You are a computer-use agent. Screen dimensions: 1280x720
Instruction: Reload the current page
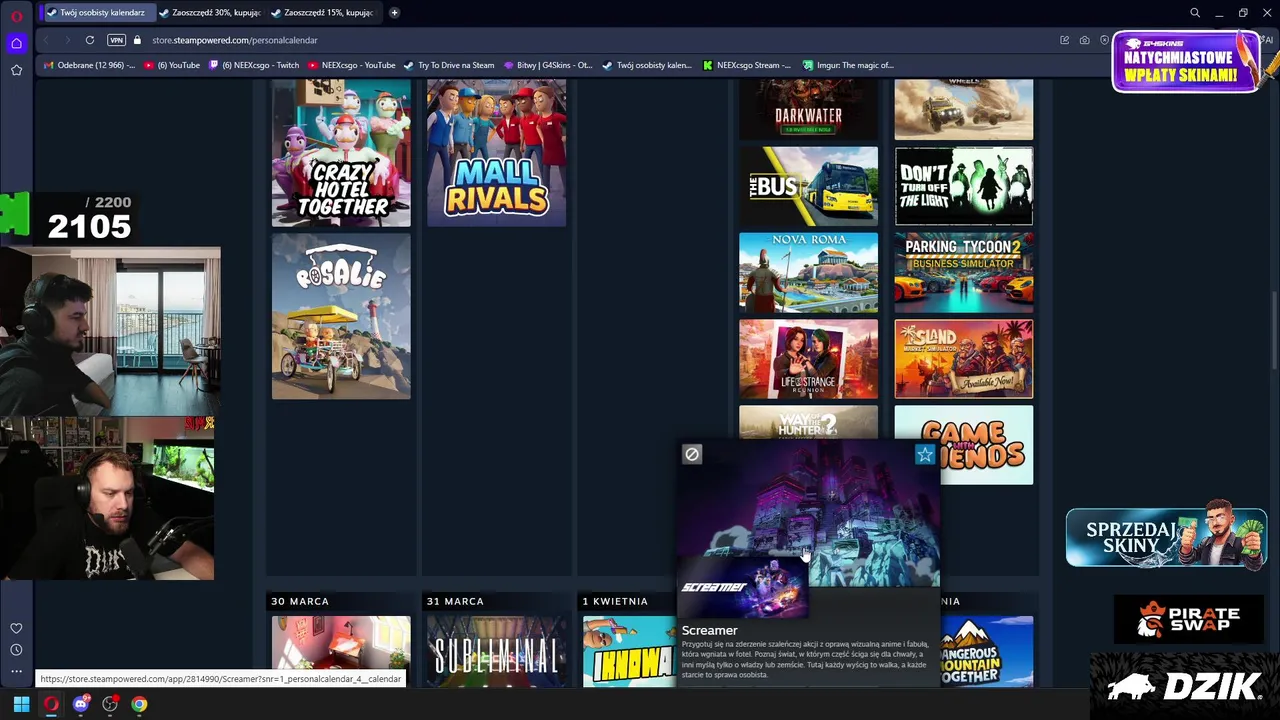90,40
